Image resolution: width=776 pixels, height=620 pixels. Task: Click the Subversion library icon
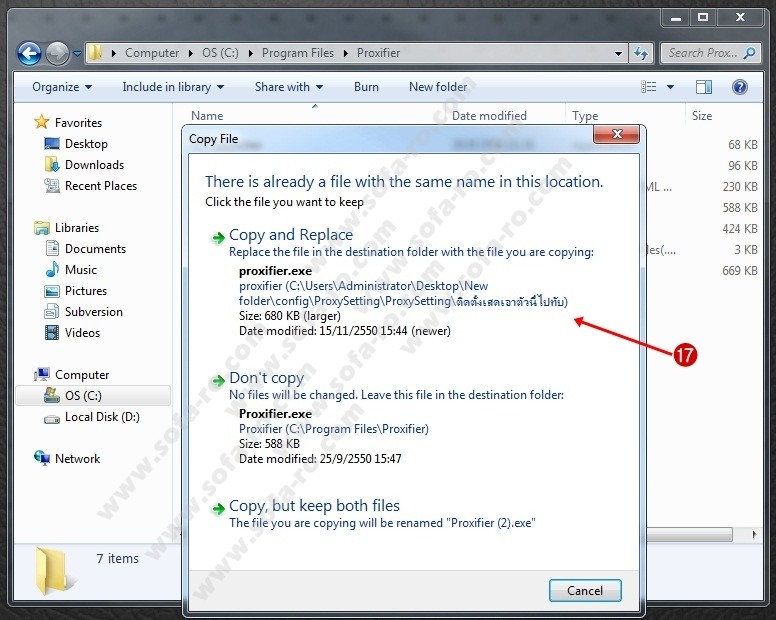(51, 312)
